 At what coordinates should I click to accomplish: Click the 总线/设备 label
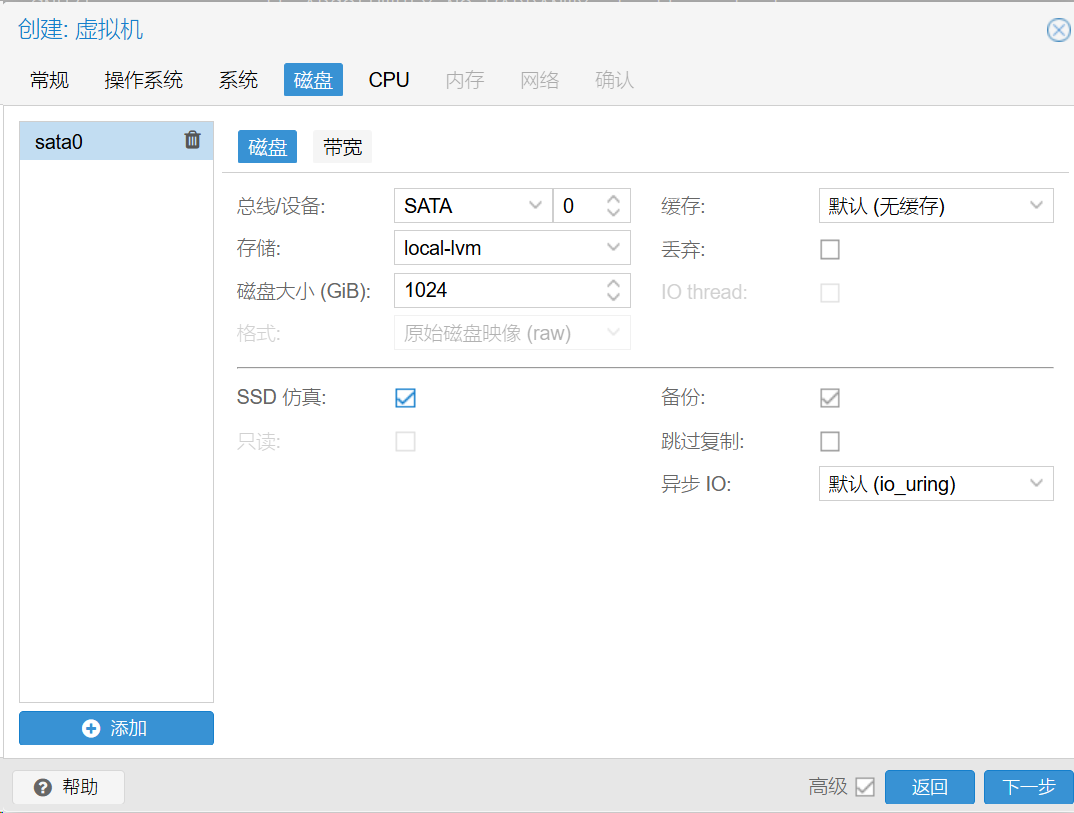281,205
